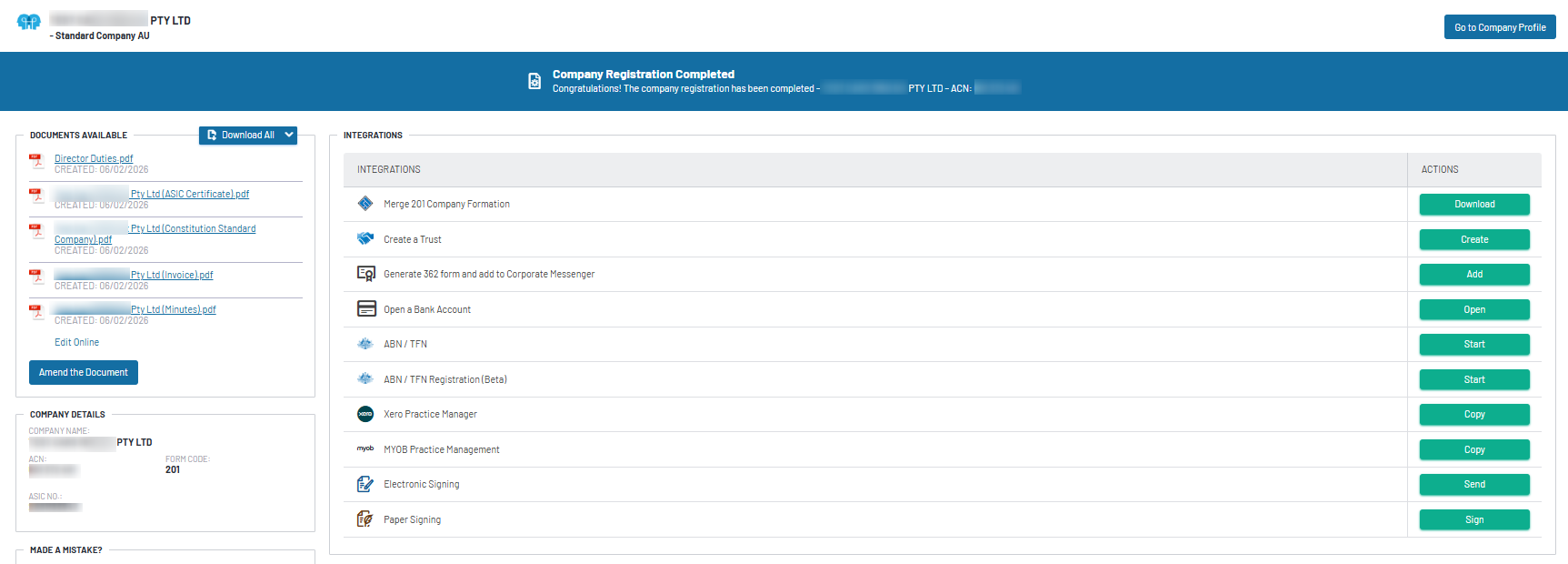Click the Electronic Signing icon
Screen dimensions: 1568x564
tap(365, 484)
